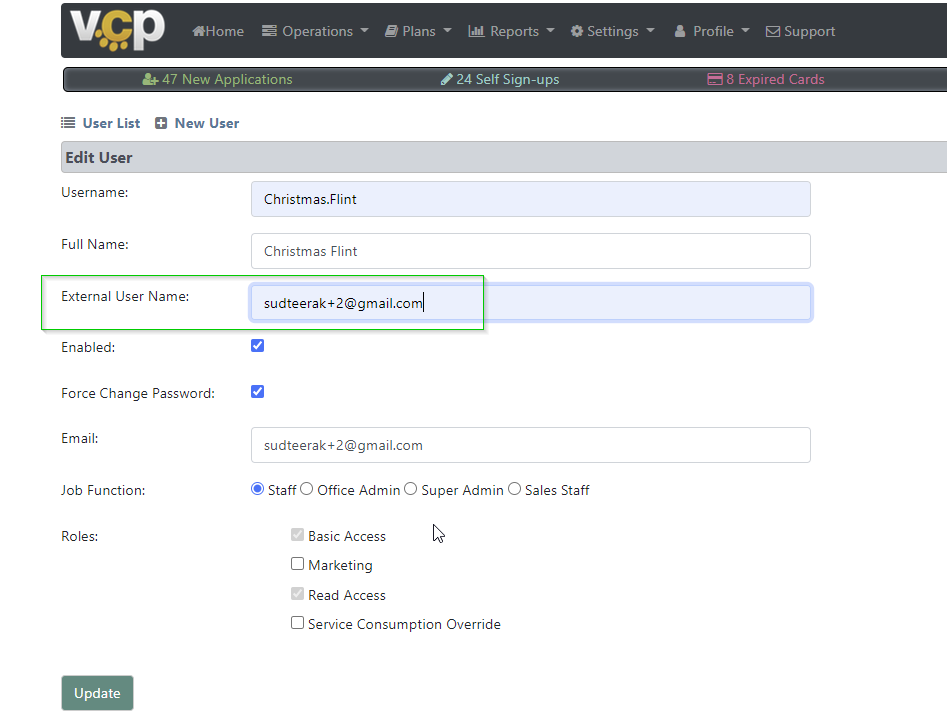Toggle the Enabled checkbox
The height and width of the screenshot is (723, 947).
click(x=257, y=345)
